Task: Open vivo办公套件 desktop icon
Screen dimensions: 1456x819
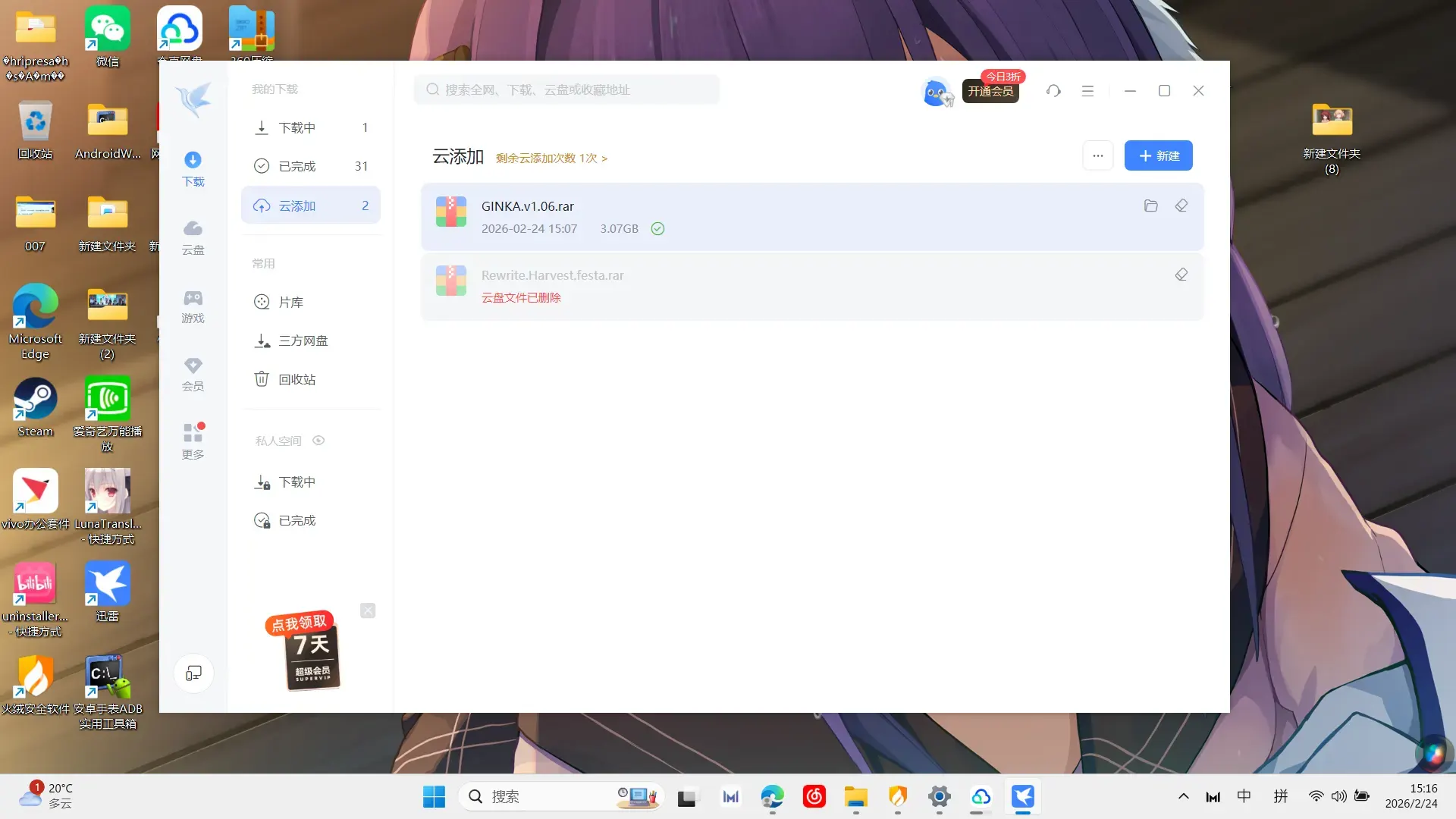Action: click(x=36, y=500)
